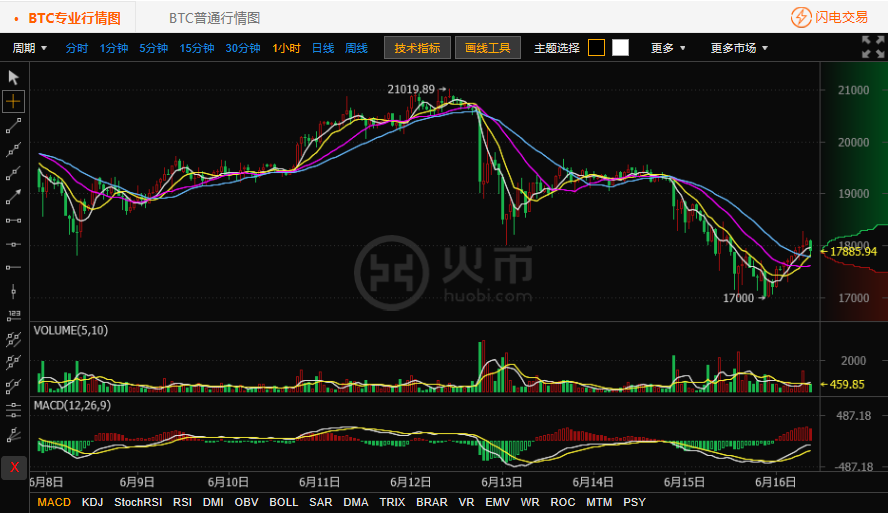The image size is (888, 514).
Task: Click the red X clear drawings button
Action: [x=14, y=467]
